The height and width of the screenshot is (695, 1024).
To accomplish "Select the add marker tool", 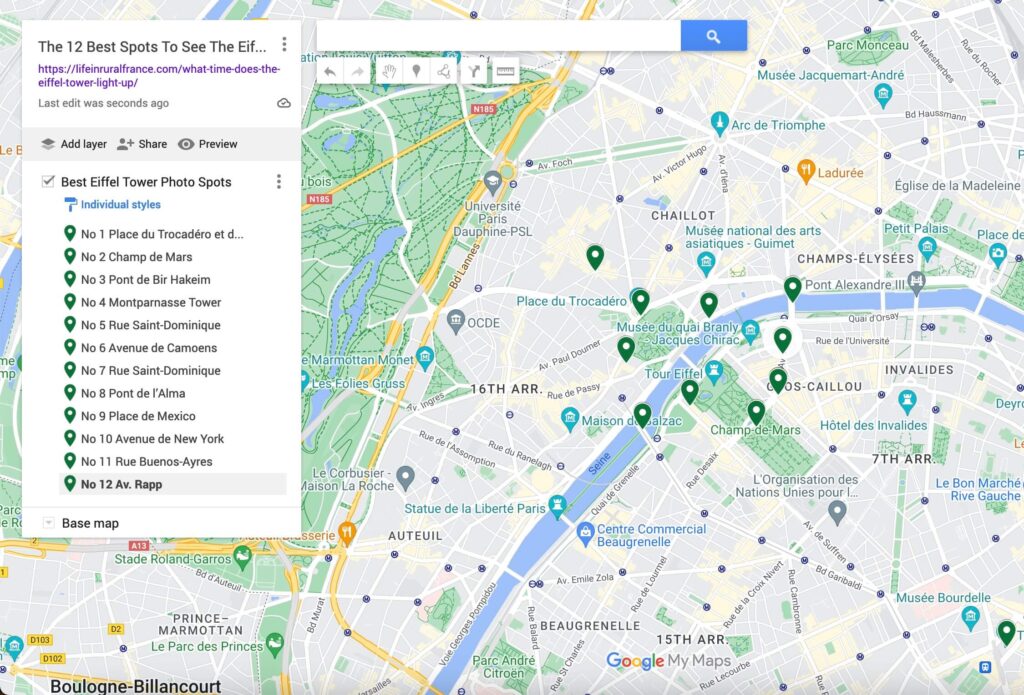I will click(416, 72).
